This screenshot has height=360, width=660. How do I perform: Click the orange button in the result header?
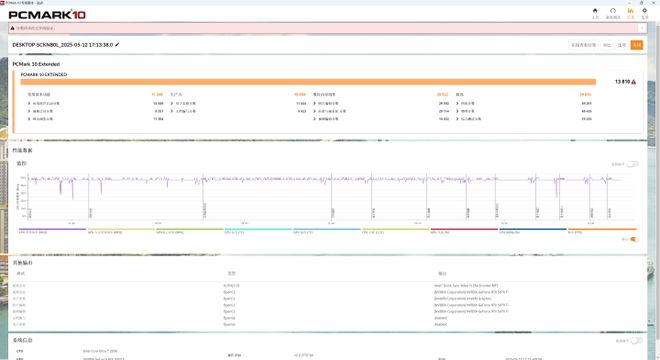click(x=636, y=45)
